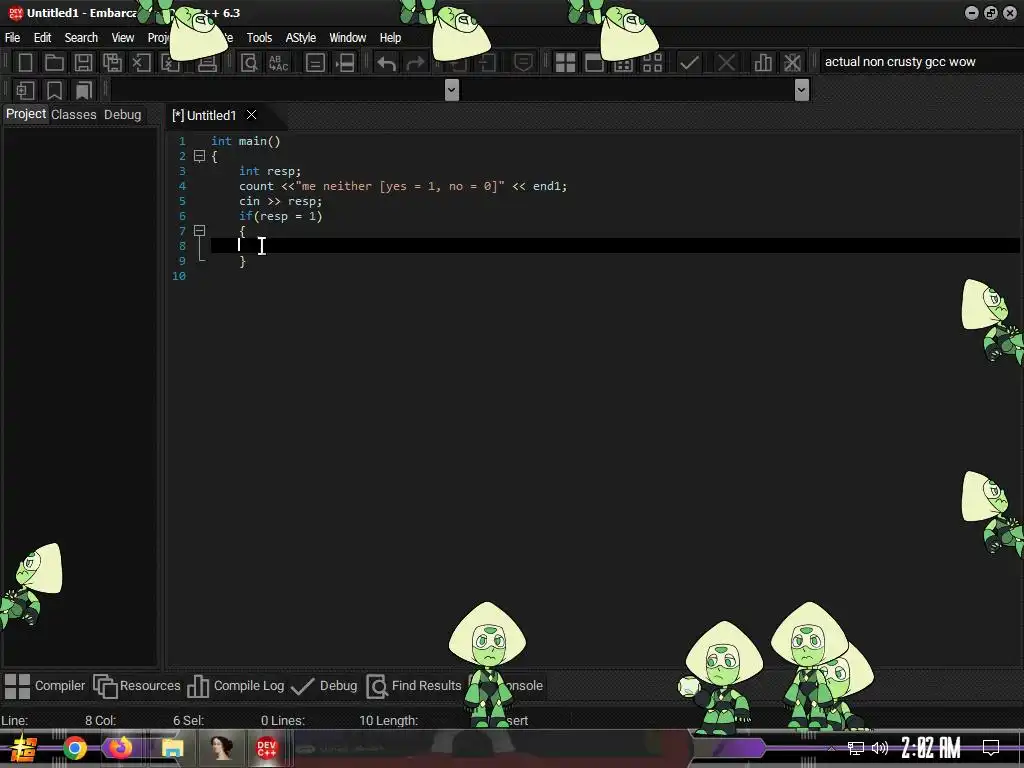Click the 2:02 AM taskbar clock

pos(931,748)
